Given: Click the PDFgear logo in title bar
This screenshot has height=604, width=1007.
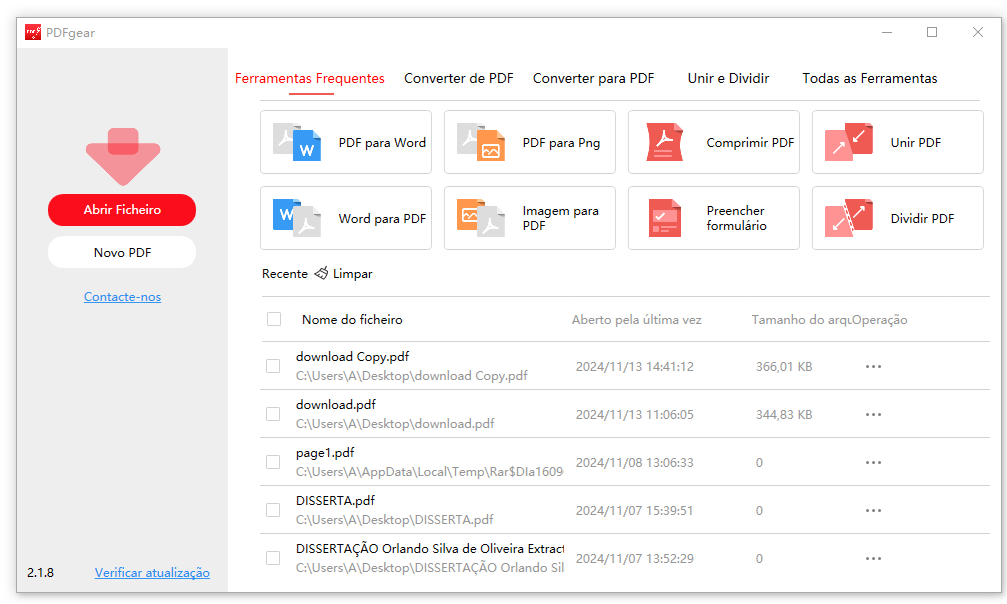Looking at the screenshot, I should coord(33,32).
